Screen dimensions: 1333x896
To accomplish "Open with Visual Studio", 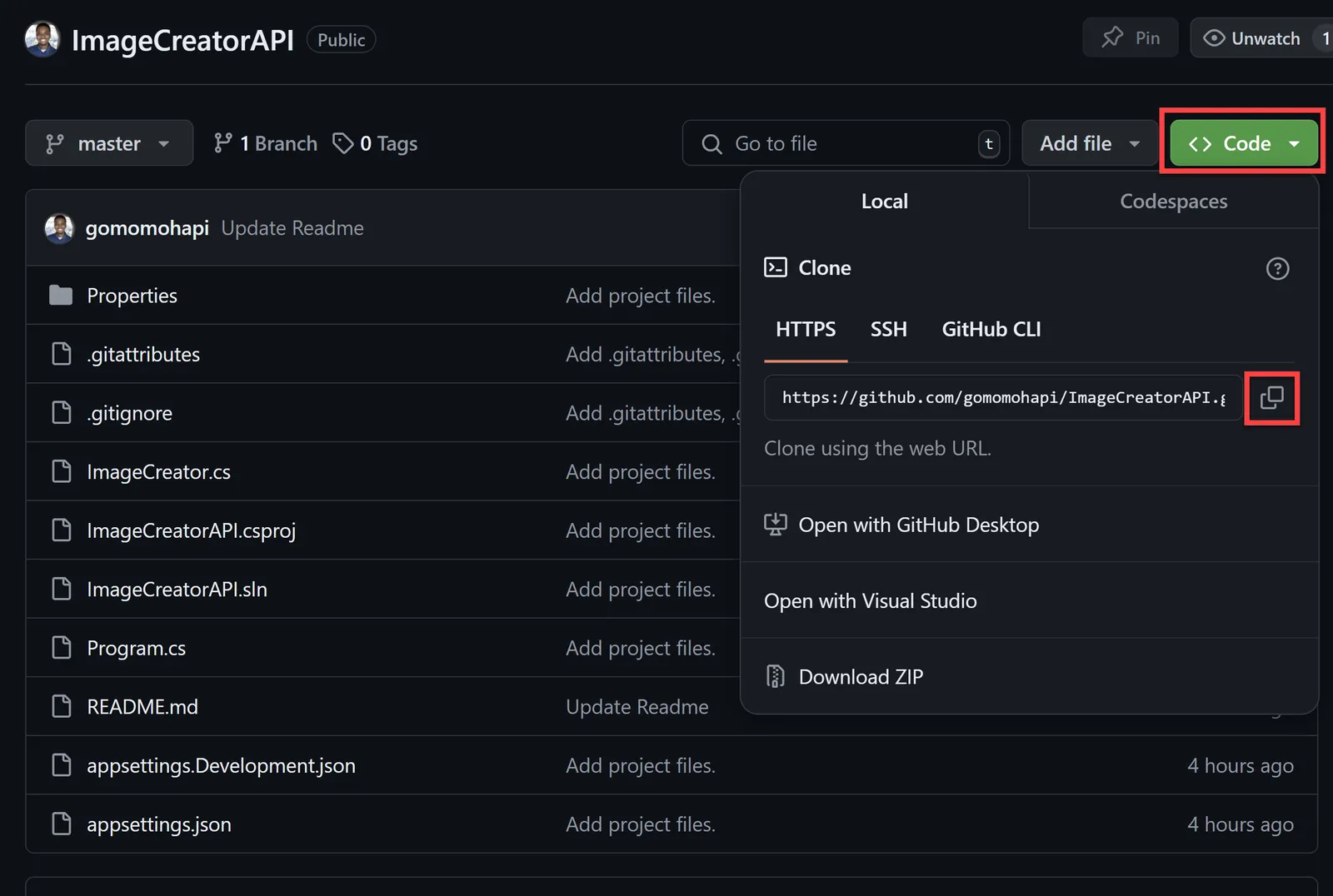I will [1029, 600].
